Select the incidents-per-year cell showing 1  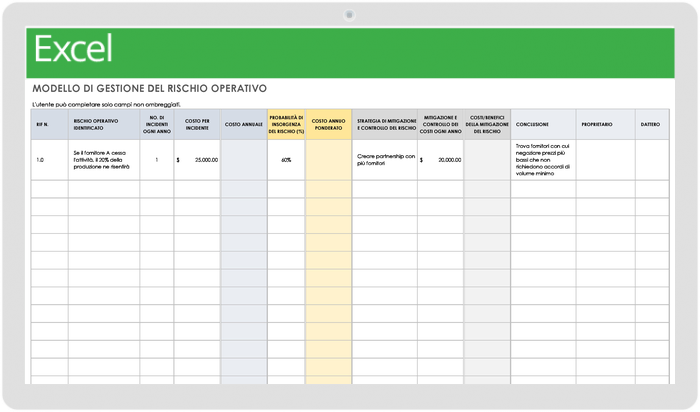(157, 160)
